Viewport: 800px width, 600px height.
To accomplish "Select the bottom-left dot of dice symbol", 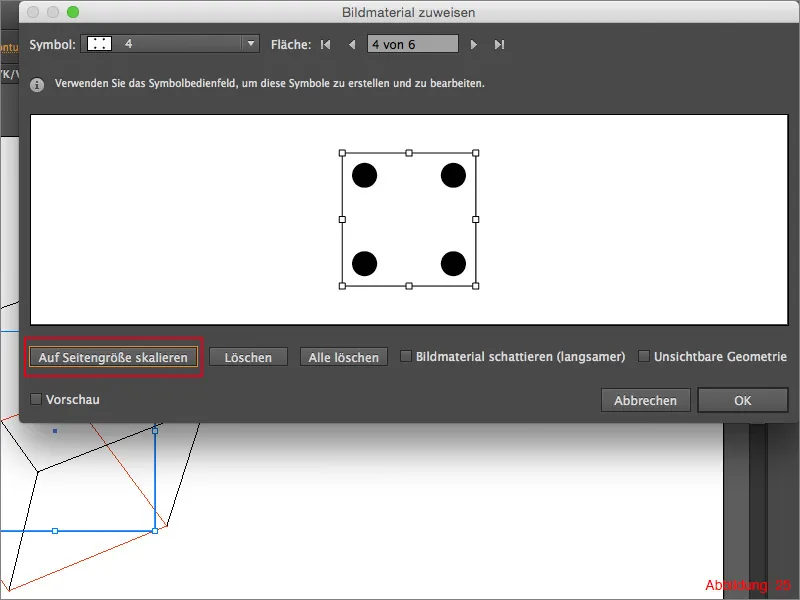I will tap(364, 264).
